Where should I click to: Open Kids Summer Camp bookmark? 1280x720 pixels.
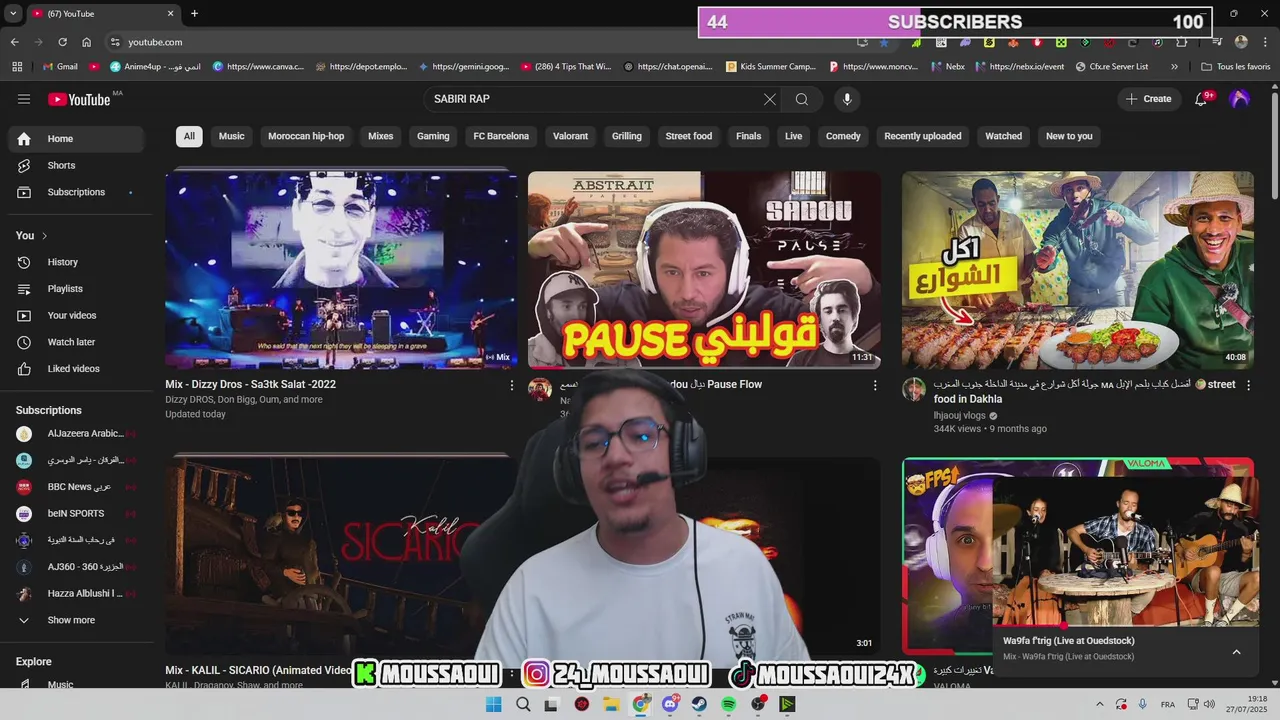770,67
